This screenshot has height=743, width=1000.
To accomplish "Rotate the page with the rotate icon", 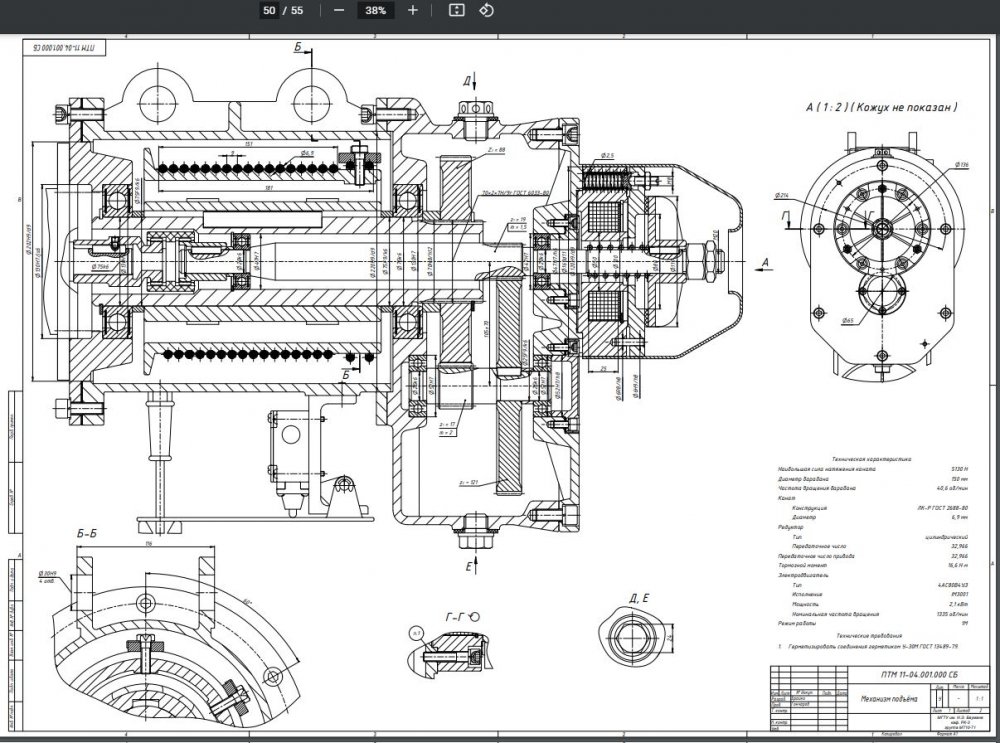I will (487, 10).
